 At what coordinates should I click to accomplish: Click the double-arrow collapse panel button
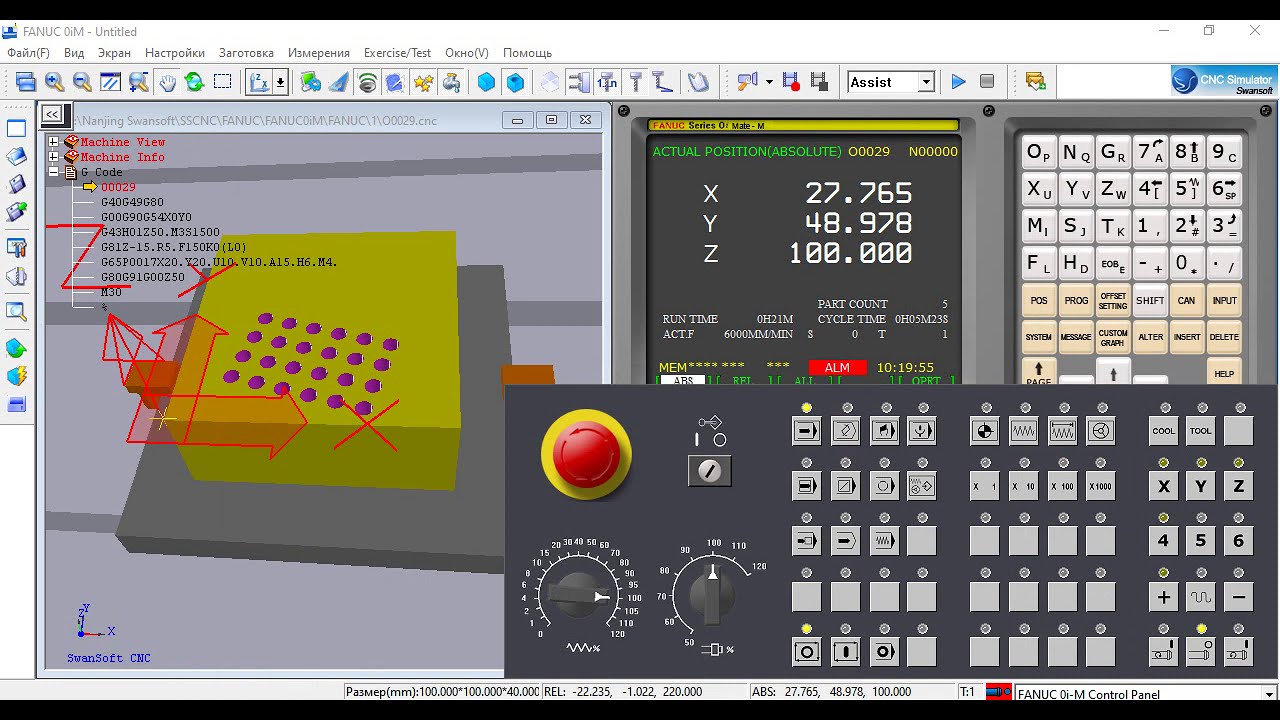pyautogui.click(x=51, y=115)
